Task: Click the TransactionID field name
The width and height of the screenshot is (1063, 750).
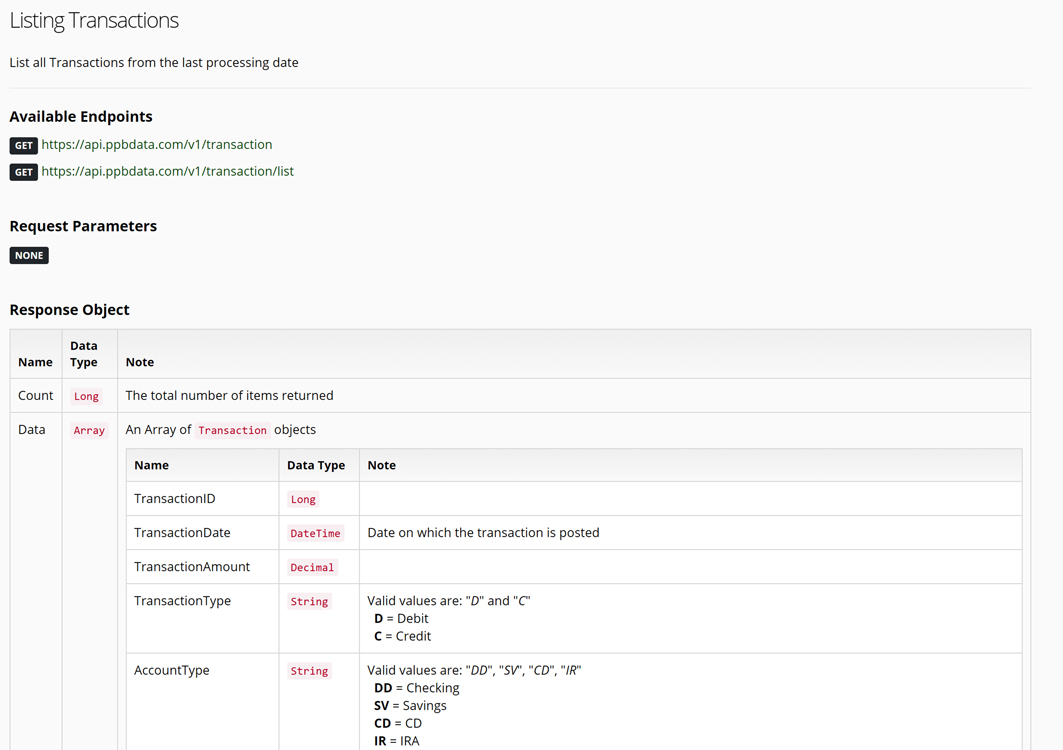Action: click(x=174, y=498)
